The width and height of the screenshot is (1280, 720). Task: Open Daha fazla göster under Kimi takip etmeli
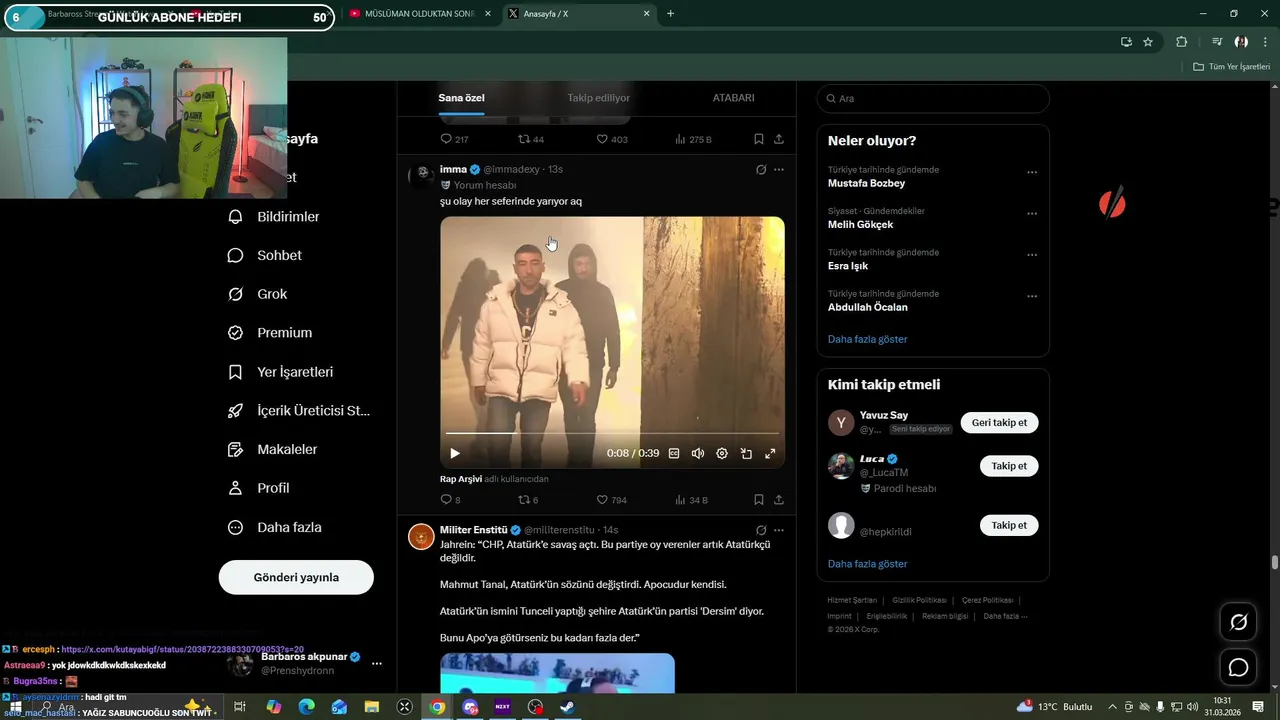pyautogui.click(x=867, y=564)
